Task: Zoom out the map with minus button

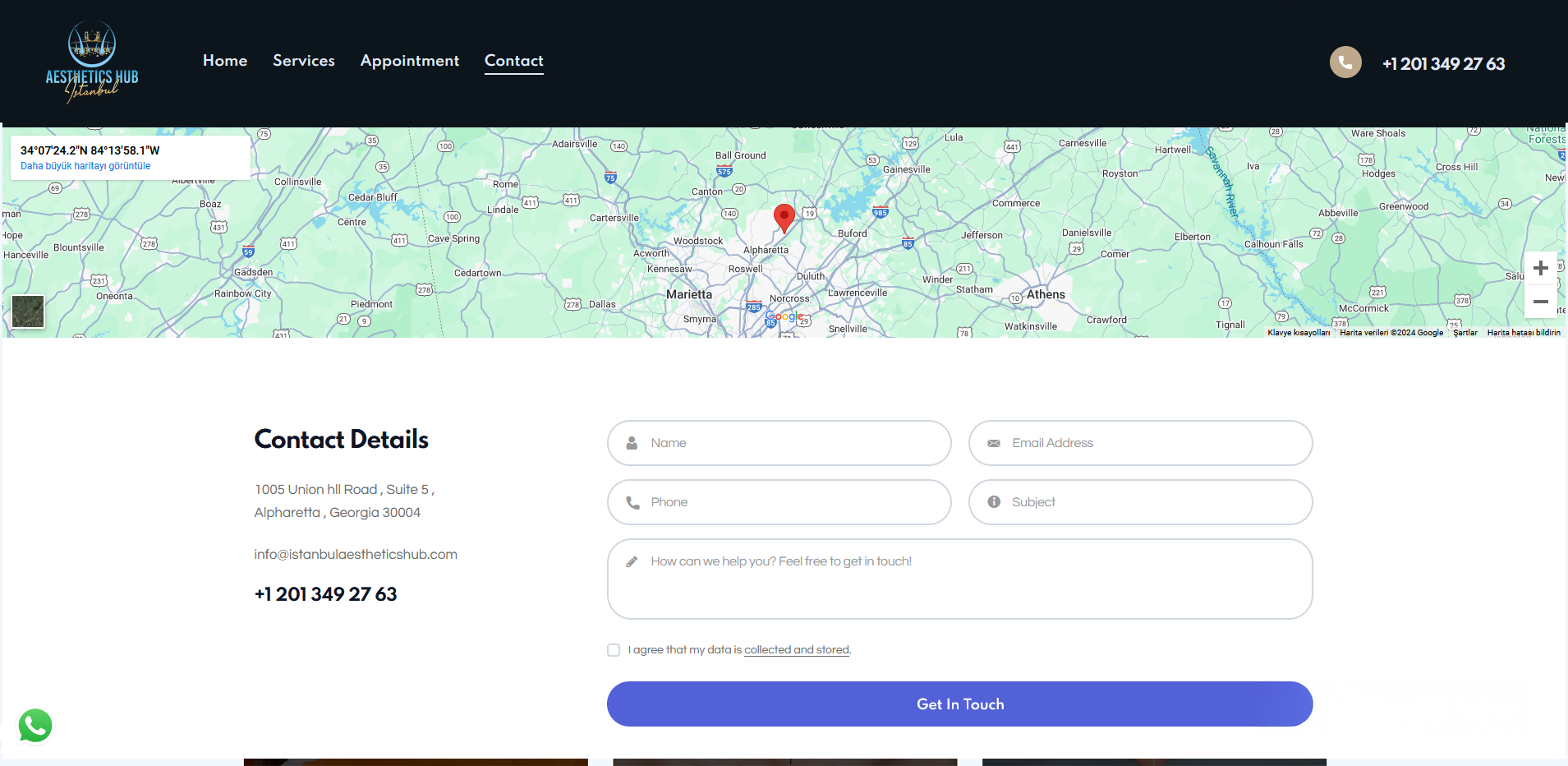Action: (1541, 302)
